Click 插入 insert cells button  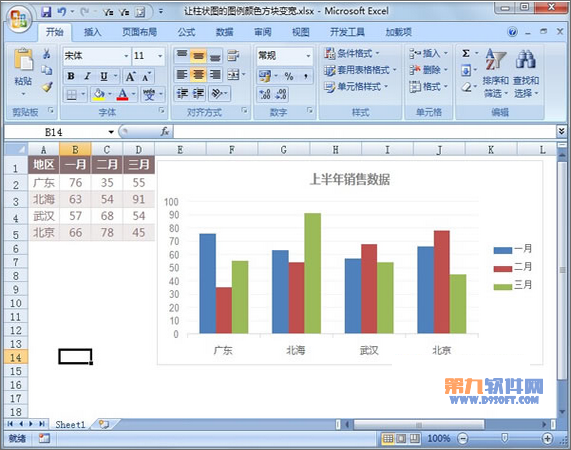pyautogui.click(x=428, y=54)
